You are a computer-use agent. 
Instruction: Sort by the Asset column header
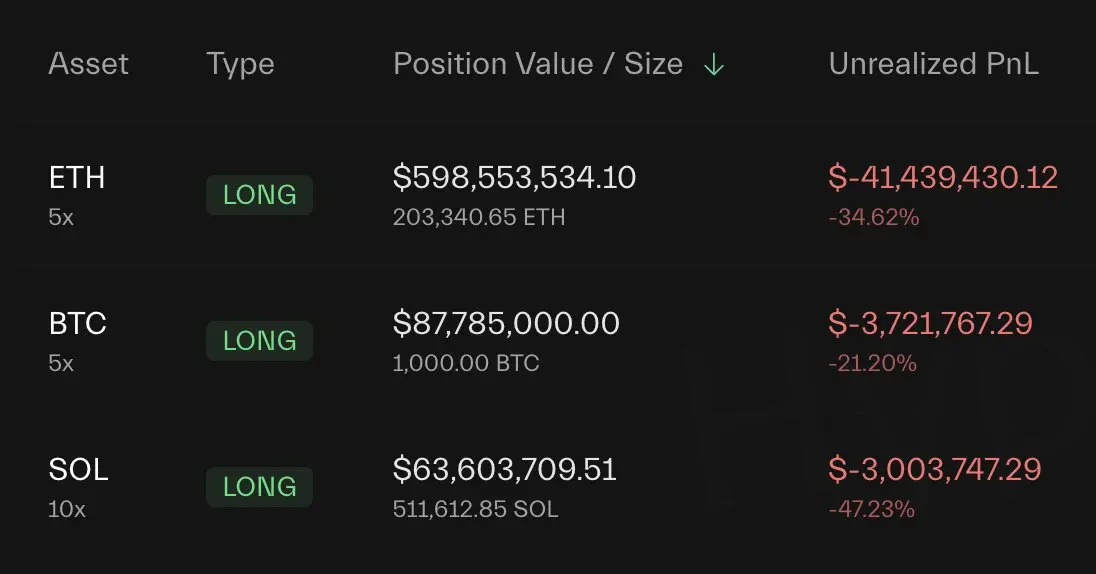coord(88,64)
